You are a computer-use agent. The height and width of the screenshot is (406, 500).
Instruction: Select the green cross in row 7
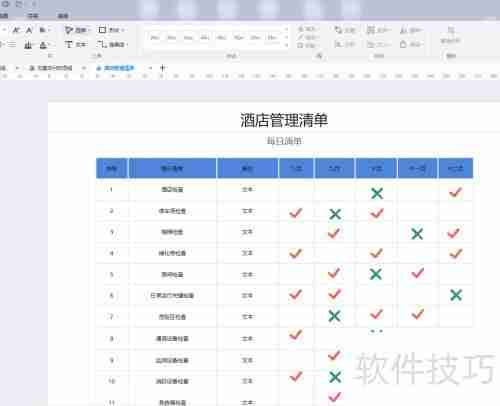[334, 316]
